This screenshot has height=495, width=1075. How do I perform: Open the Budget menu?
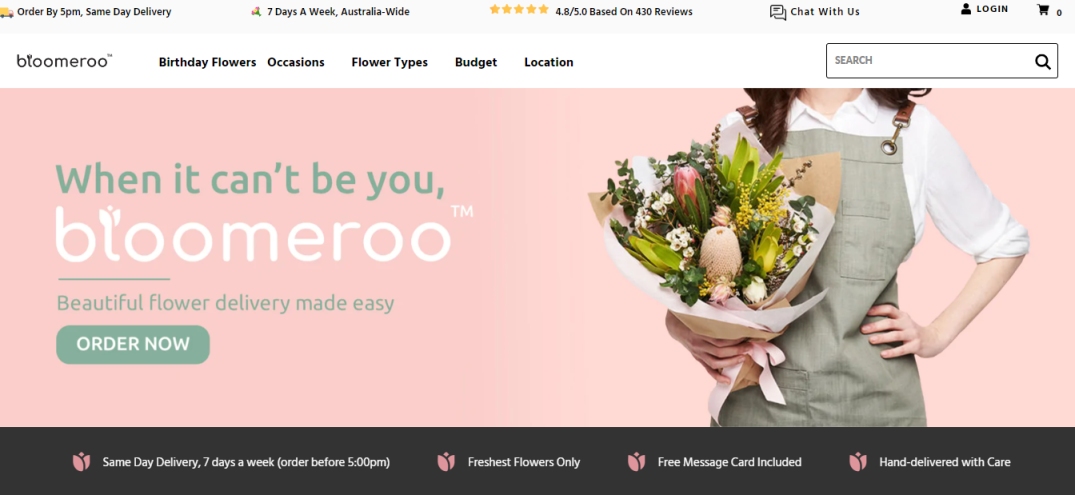tap(476, 62)
